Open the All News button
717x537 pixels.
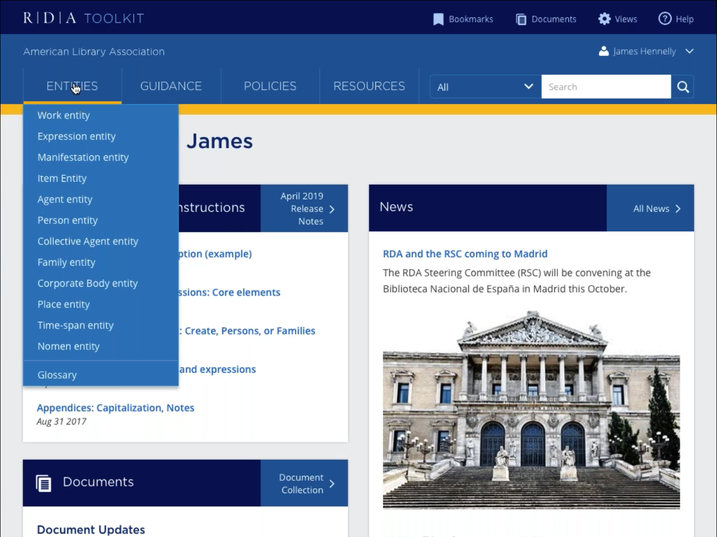coord(650,209)
